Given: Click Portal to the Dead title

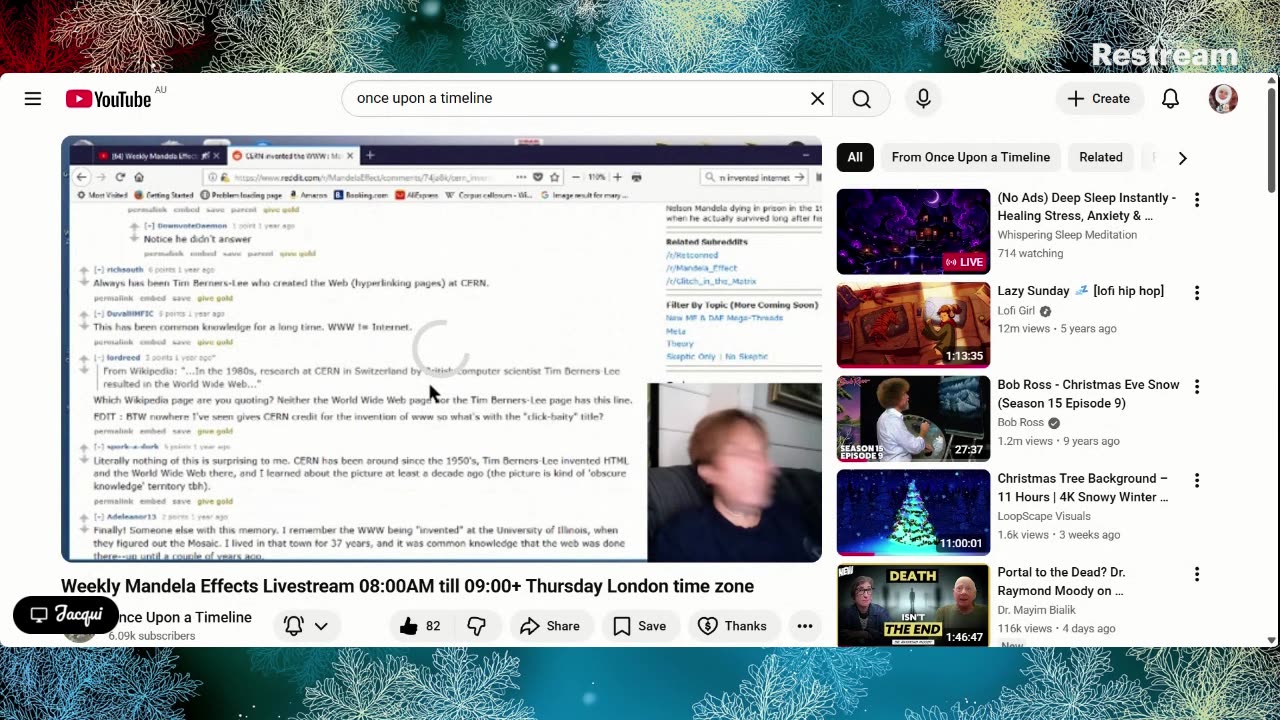Looking at the screenshot, I should click(1061, 582).
